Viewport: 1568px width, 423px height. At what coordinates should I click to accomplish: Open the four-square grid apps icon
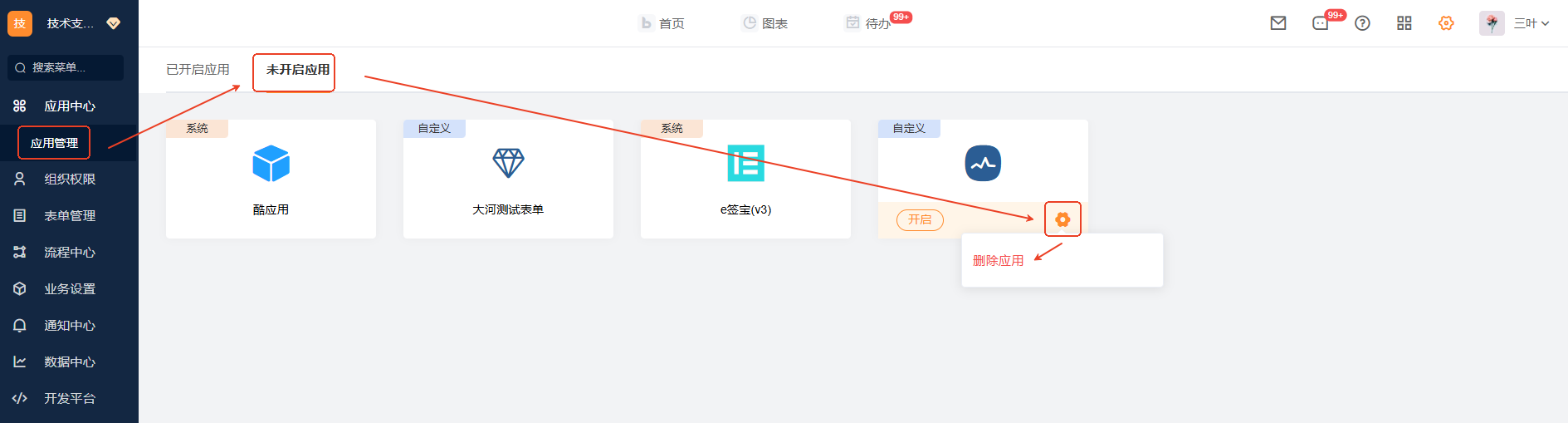pos(1404,23)
